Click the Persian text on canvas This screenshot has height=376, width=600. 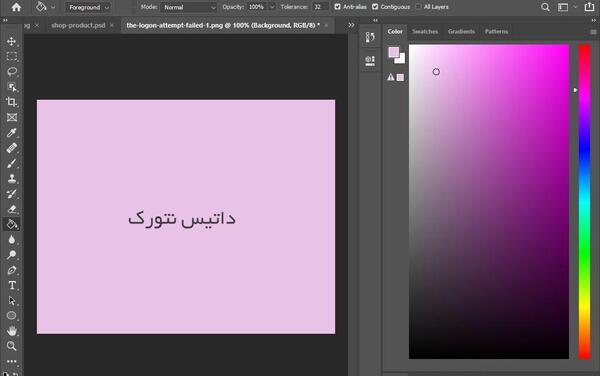pos(182,219)
